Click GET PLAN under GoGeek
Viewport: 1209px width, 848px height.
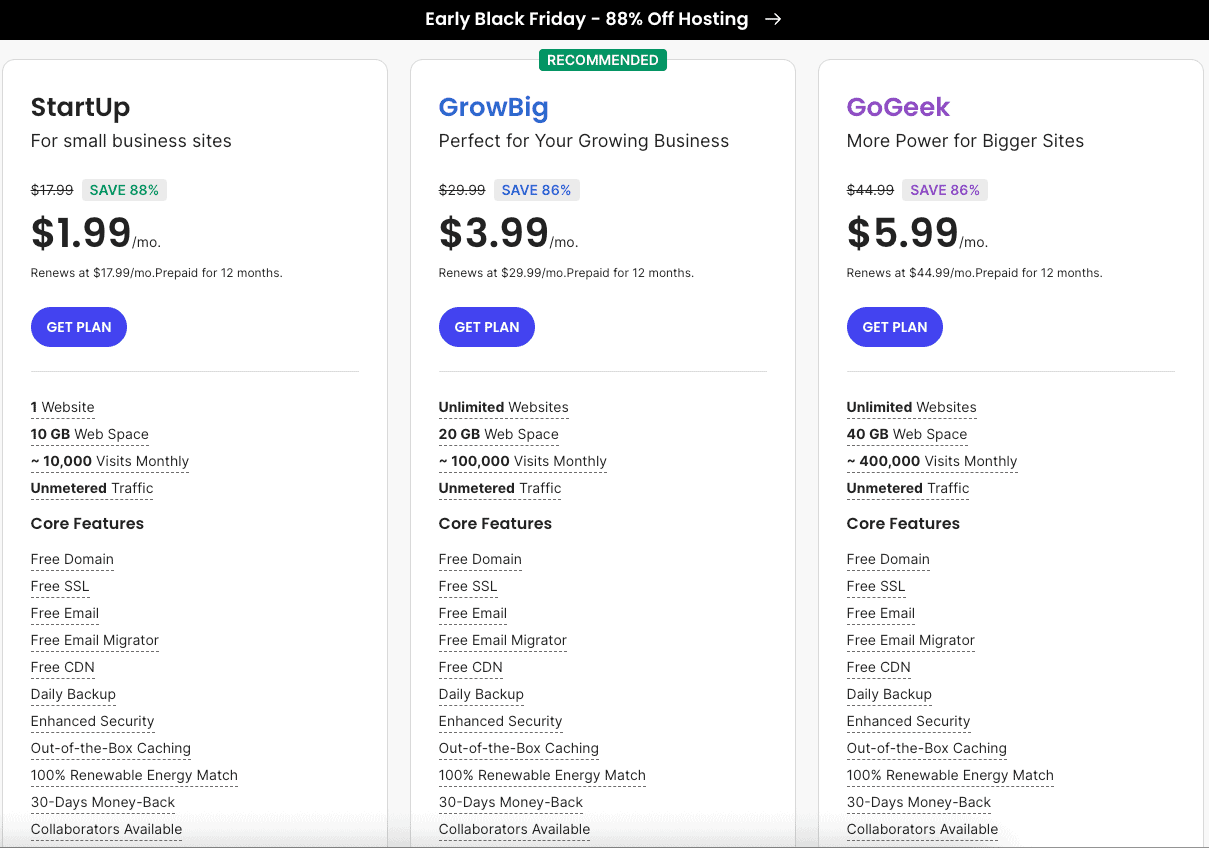pyautogui.click(x=895, y=327)
